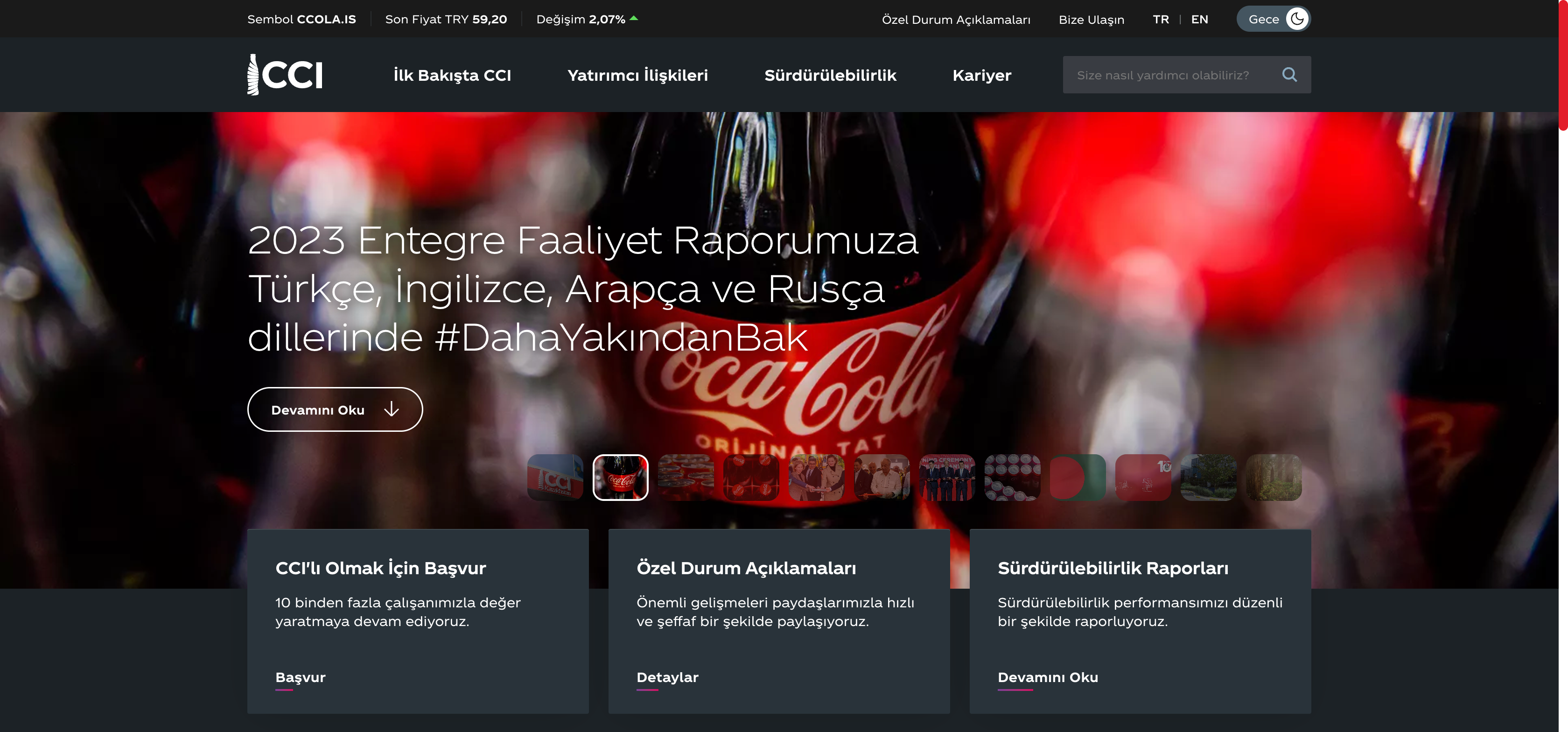This screenshot has width=1568, height=732.
Task: Open Sürdürülebilirlik navigation menu
Action: pyautogui.click(x=830, y=76)
